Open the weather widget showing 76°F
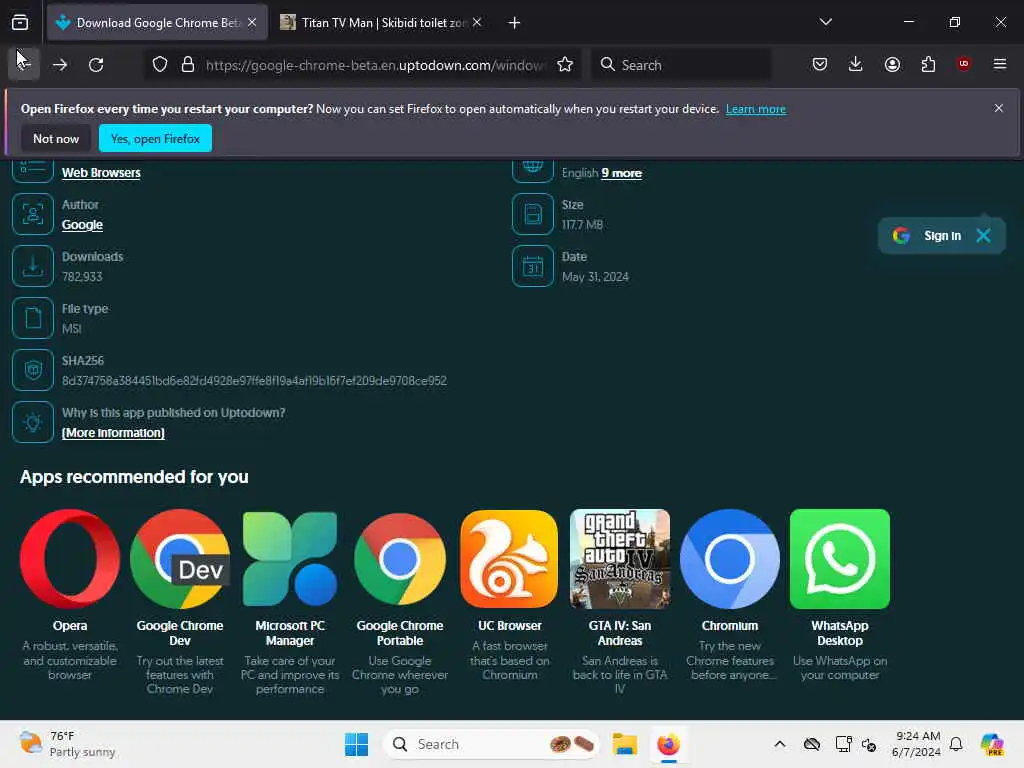 [67, 744]
